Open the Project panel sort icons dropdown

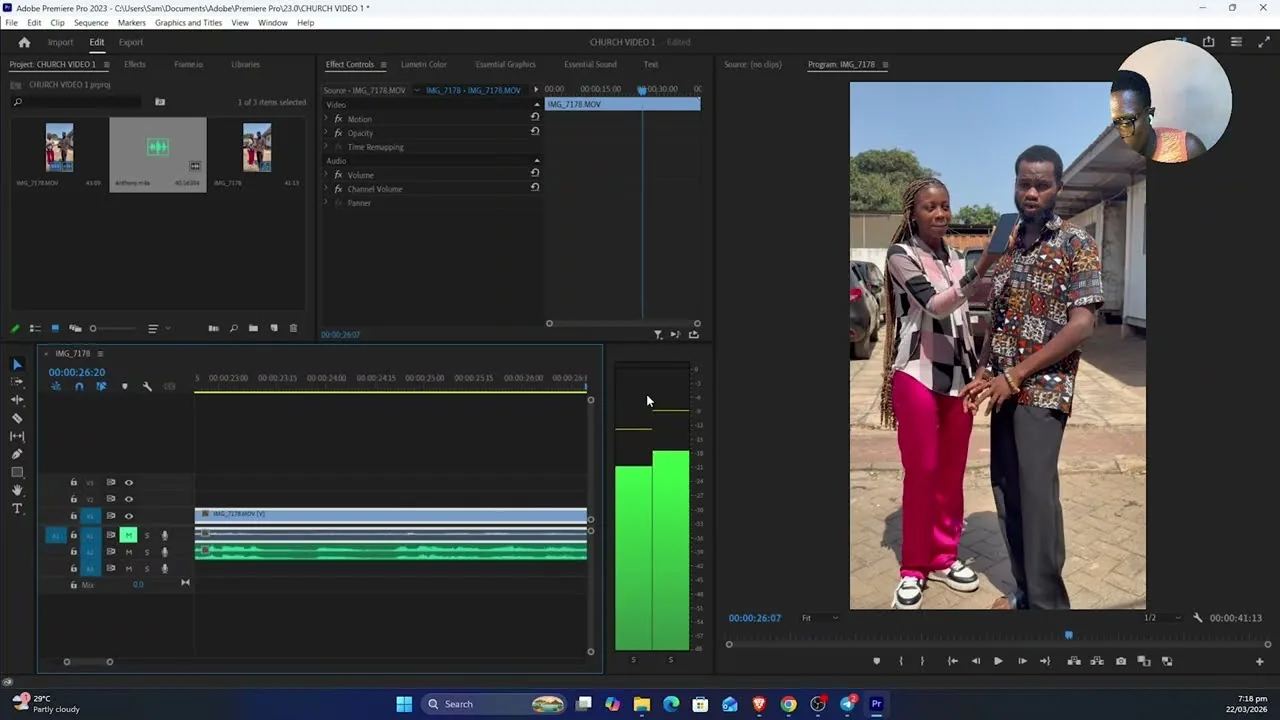coord(159,328)
